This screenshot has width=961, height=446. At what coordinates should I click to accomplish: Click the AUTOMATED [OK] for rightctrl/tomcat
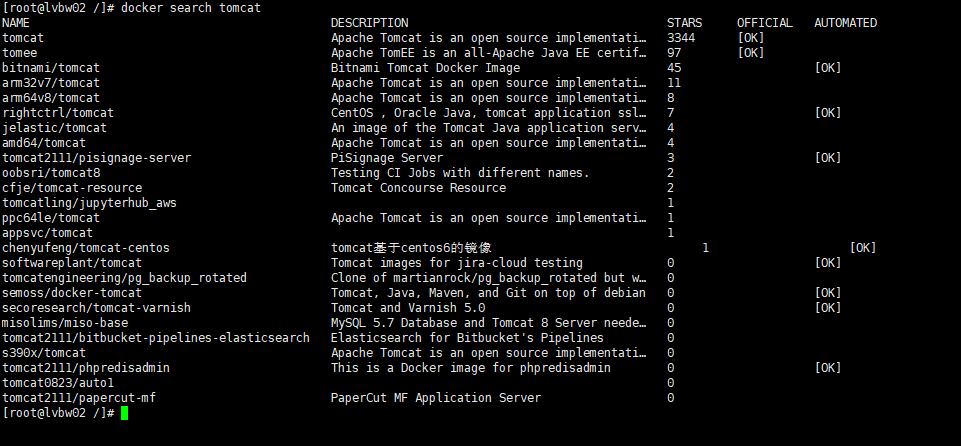(828, 113)
